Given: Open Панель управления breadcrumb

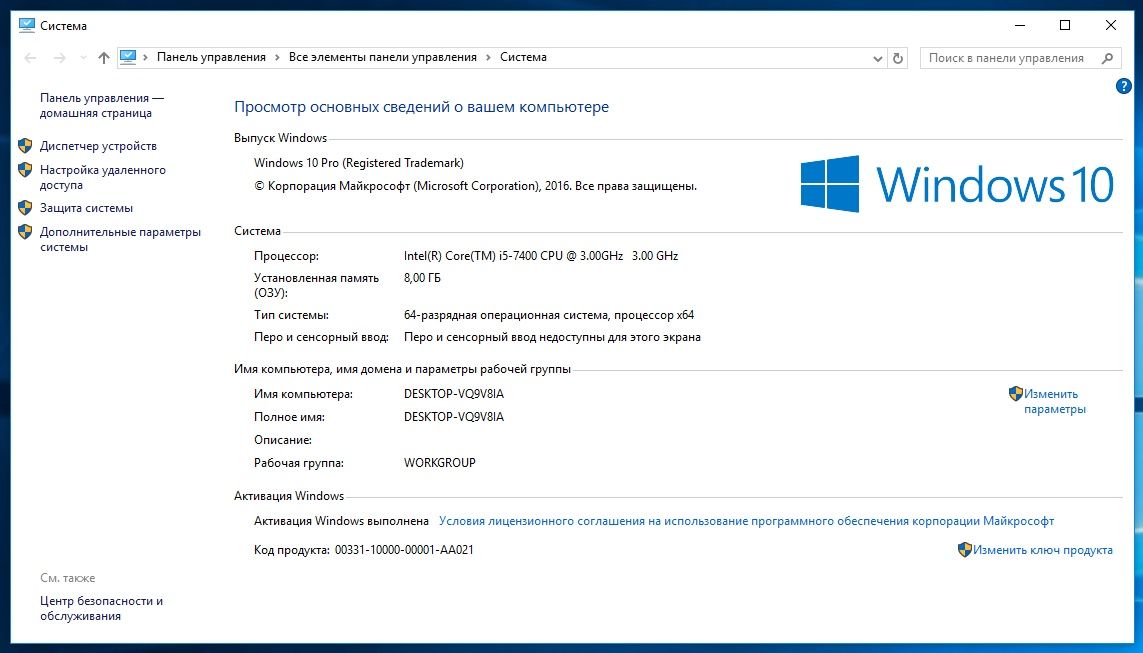Looking at the screenshot, I should click(x=211, y=57).
